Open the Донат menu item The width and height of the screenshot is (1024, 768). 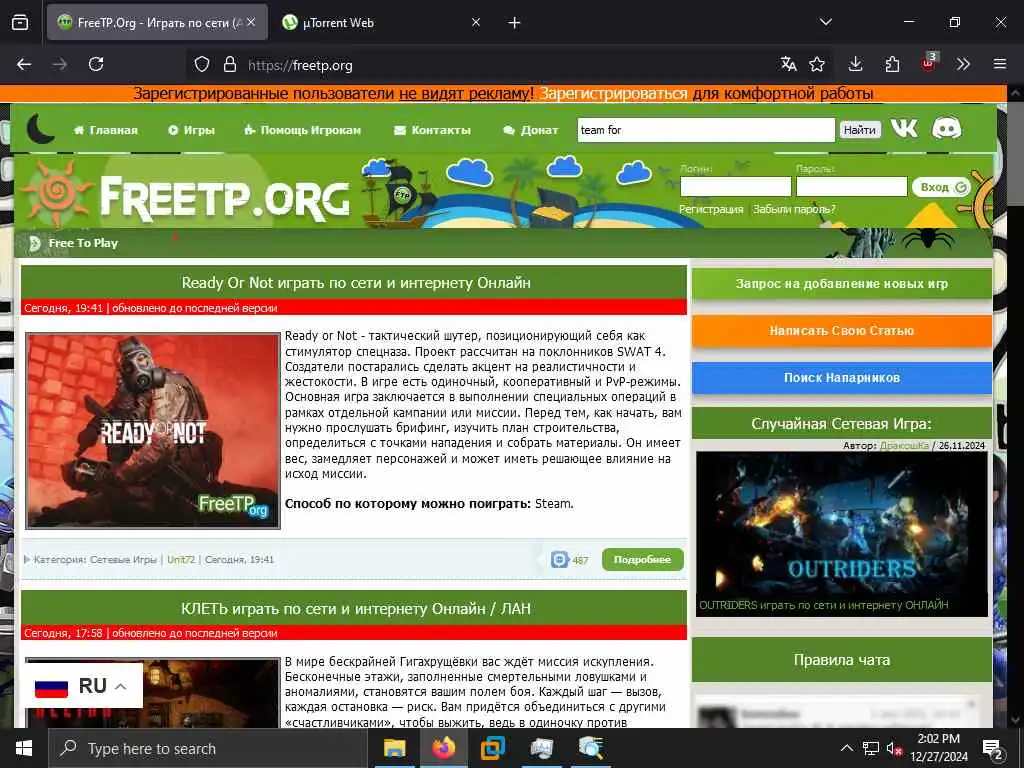point(531,130)
